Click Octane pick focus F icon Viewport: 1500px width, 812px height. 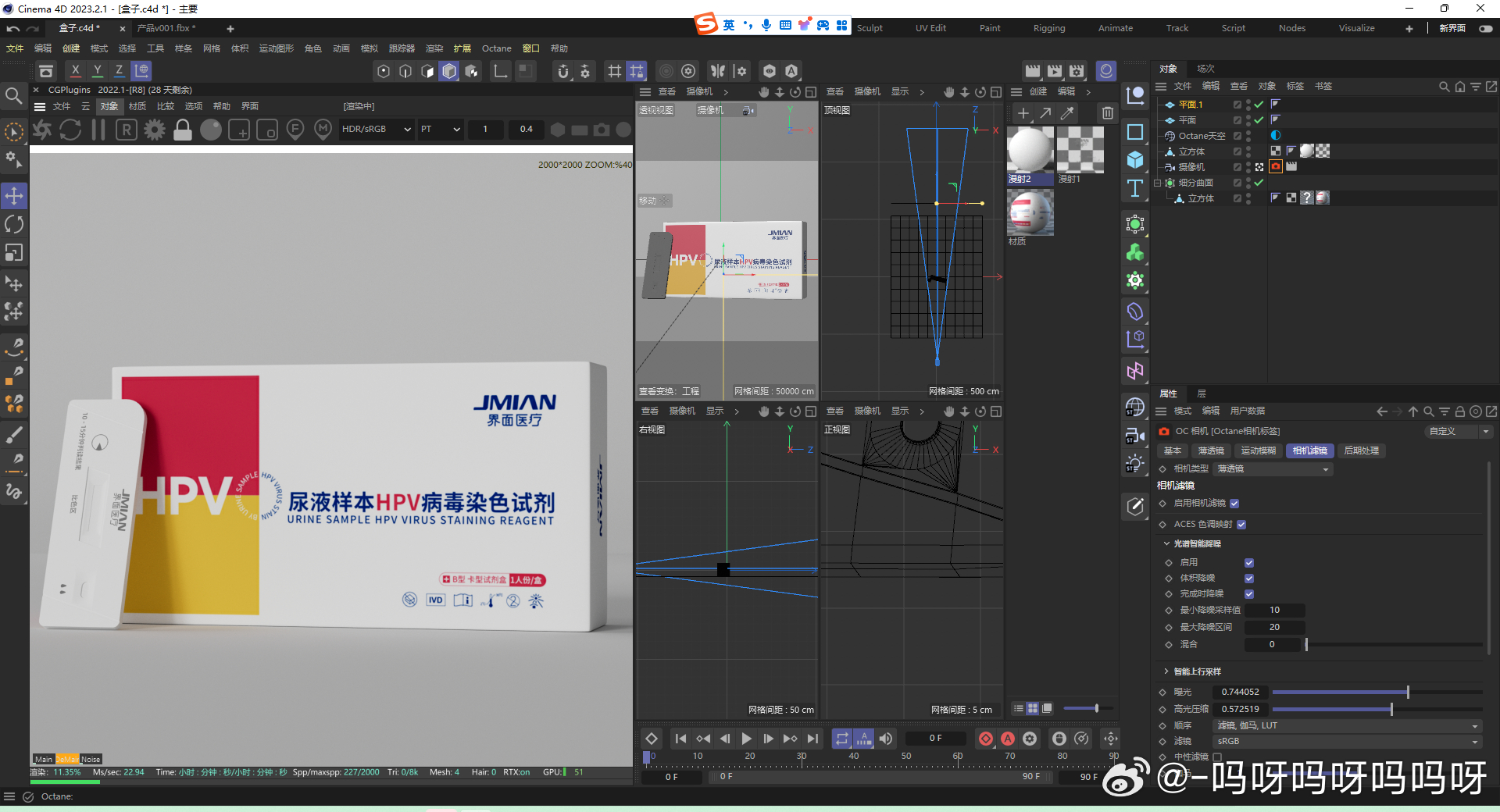tap(295, 130)
